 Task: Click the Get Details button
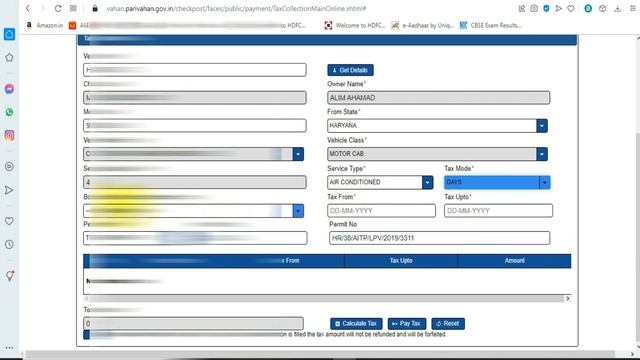[x=350, y=70]
